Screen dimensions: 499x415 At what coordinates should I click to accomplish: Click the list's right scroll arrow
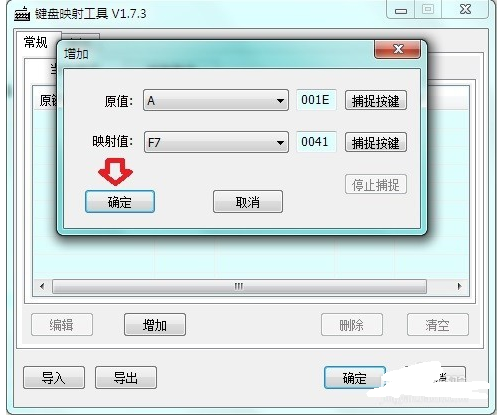click(459, 286)
